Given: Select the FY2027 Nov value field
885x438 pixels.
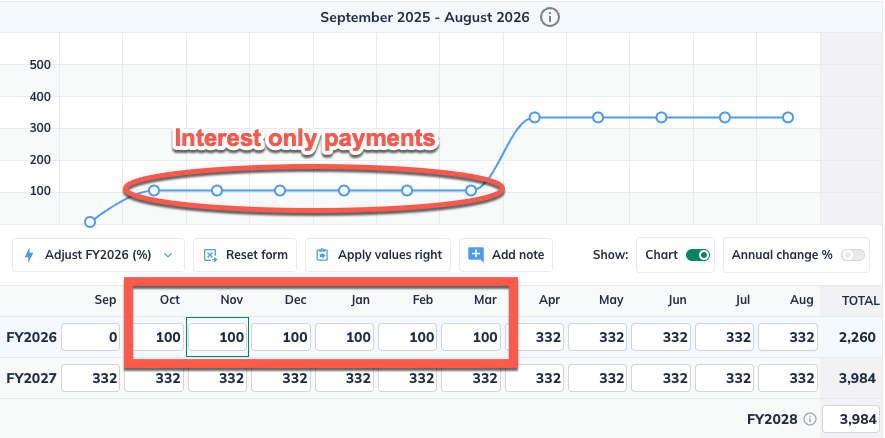Looking at the screenshot, I should [x=217, y=378].
